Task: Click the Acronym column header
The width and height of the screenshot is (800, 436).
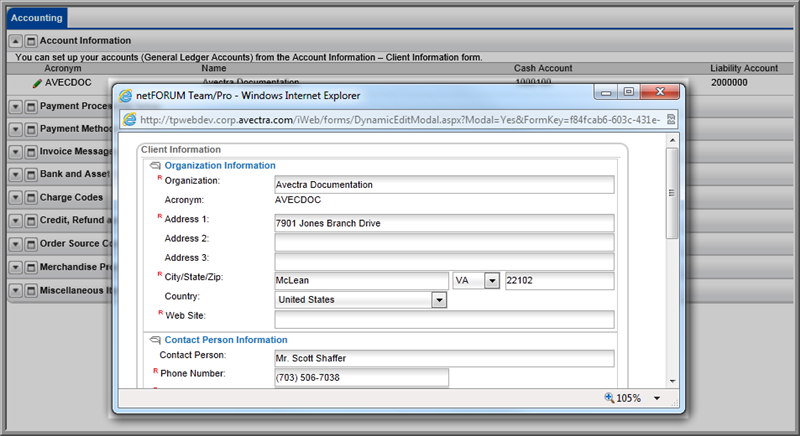Action: [62, 68]
